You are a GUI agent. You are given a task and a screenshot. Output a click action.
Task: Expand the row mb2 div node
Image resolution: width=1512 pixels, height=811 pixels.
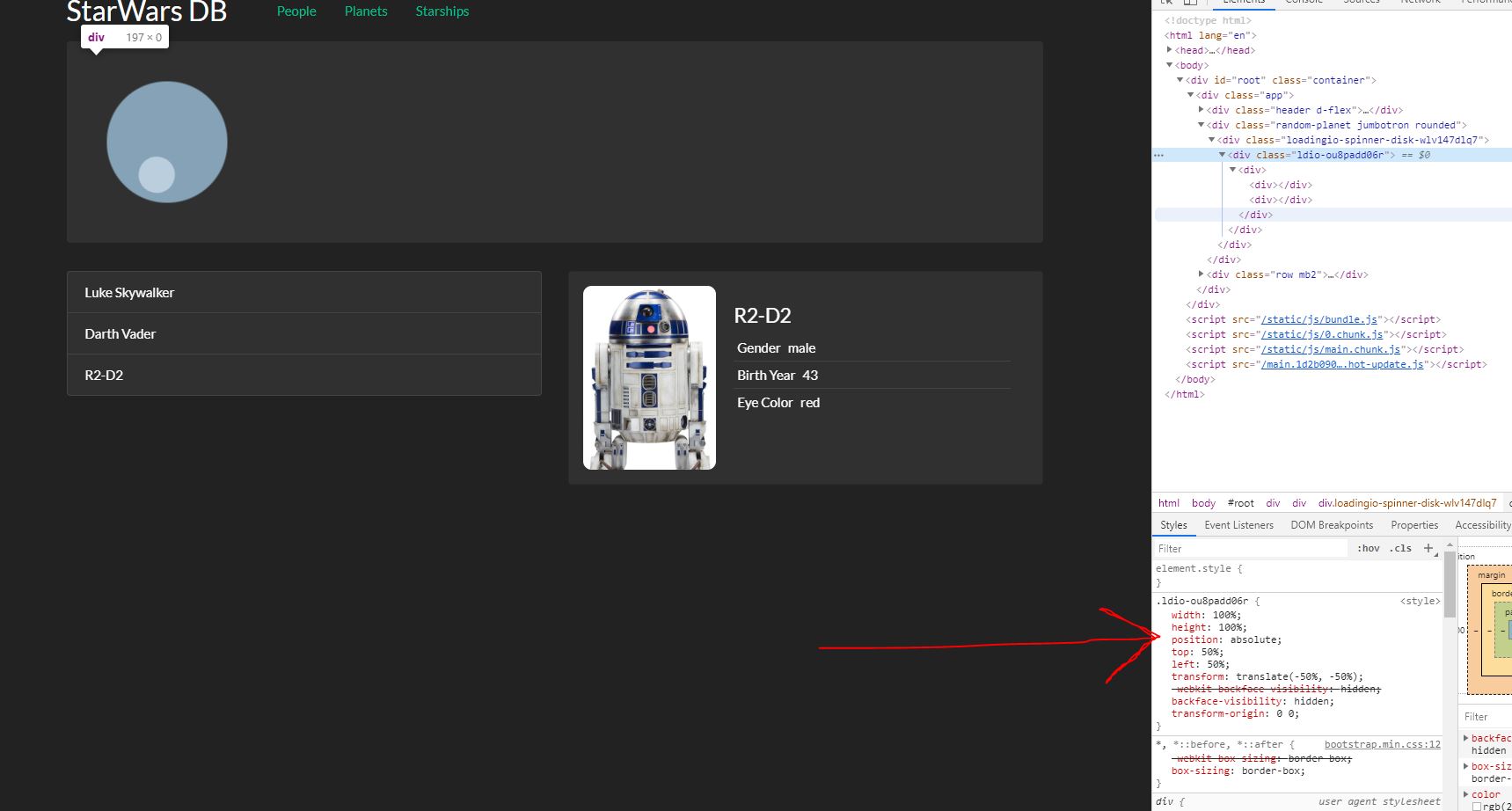tap(1202, 274)
